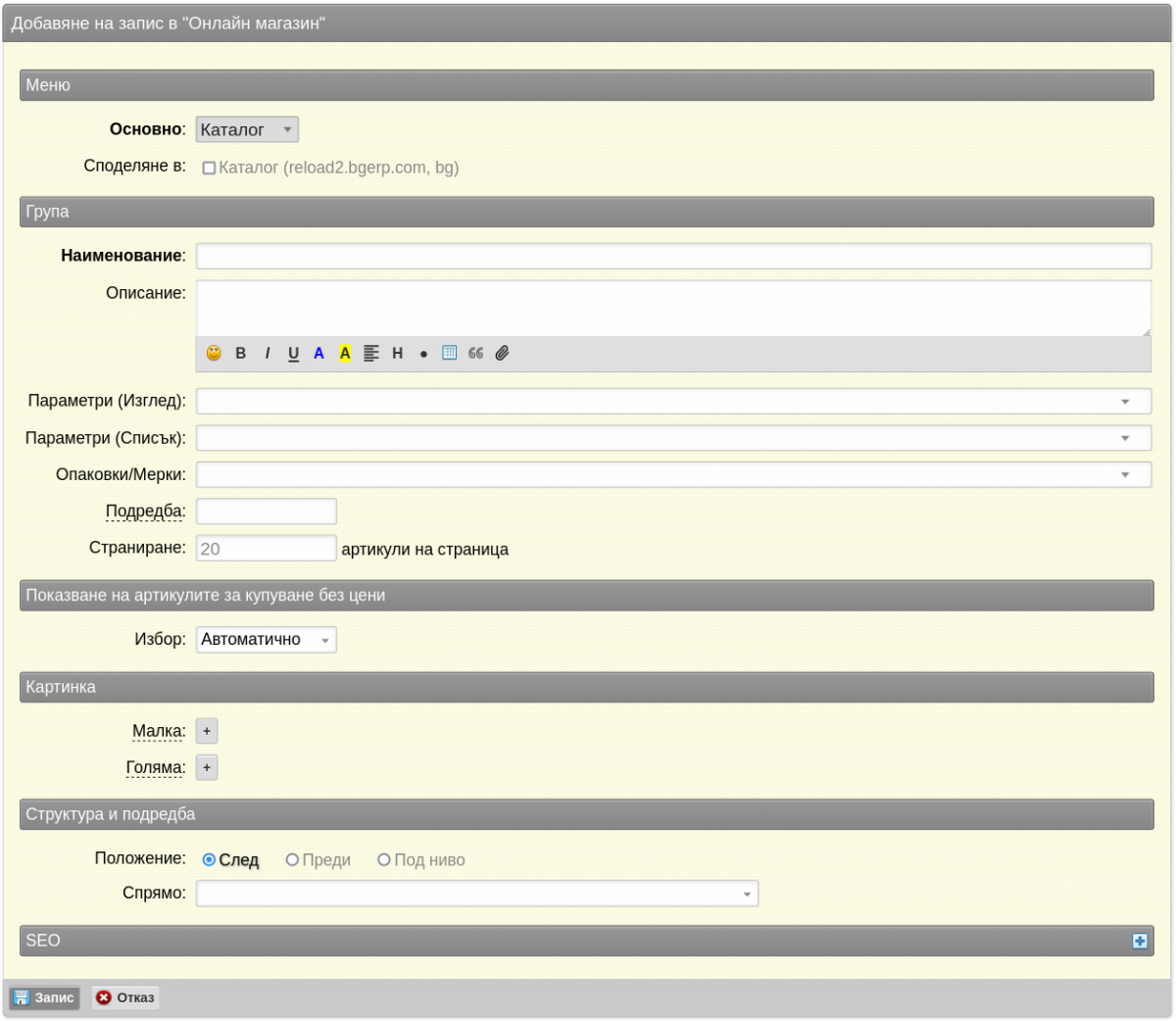
Task: Apply yellow highlight background icon
Action: [345, 354]
